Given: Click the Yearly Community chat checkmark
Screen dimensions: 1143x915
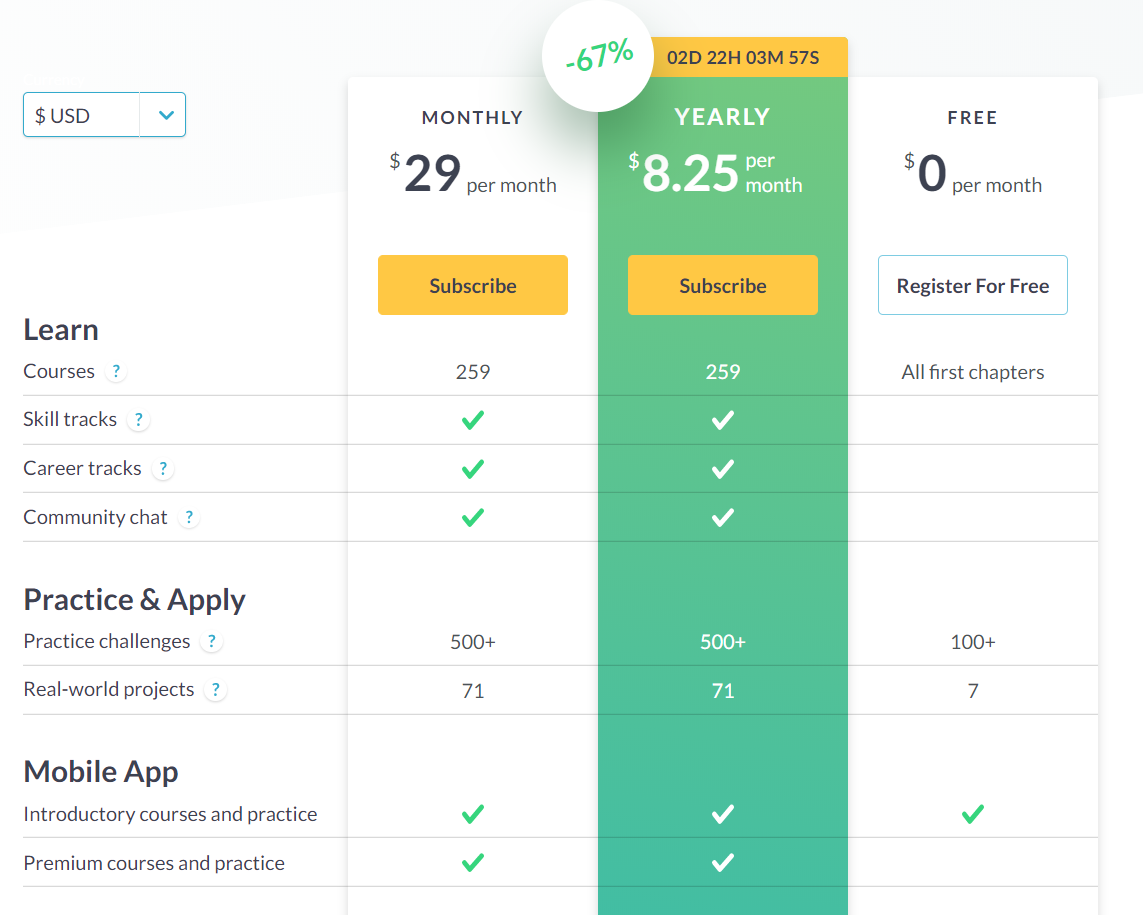Looking at the screenshot, I should 722,517.
